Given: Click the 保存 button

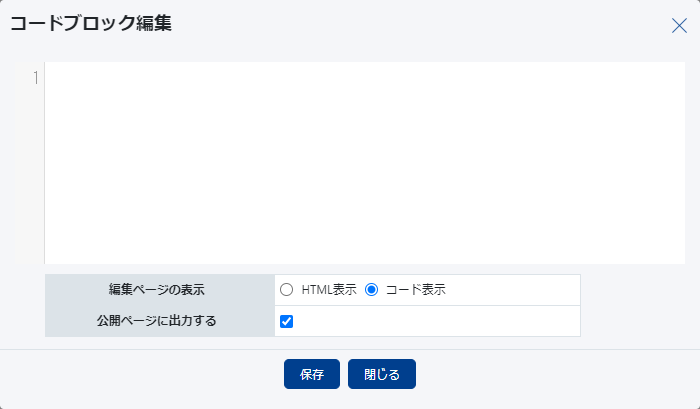Looking at the screenshot, I should click(312, 375).
